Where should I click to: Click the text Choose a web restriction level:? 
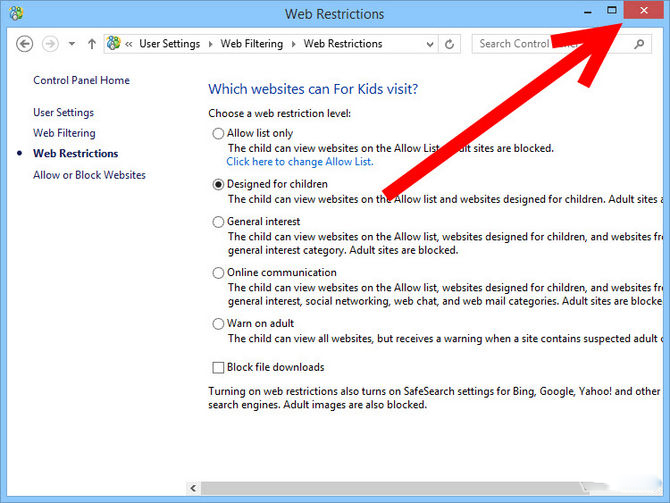tap(279, 113)
